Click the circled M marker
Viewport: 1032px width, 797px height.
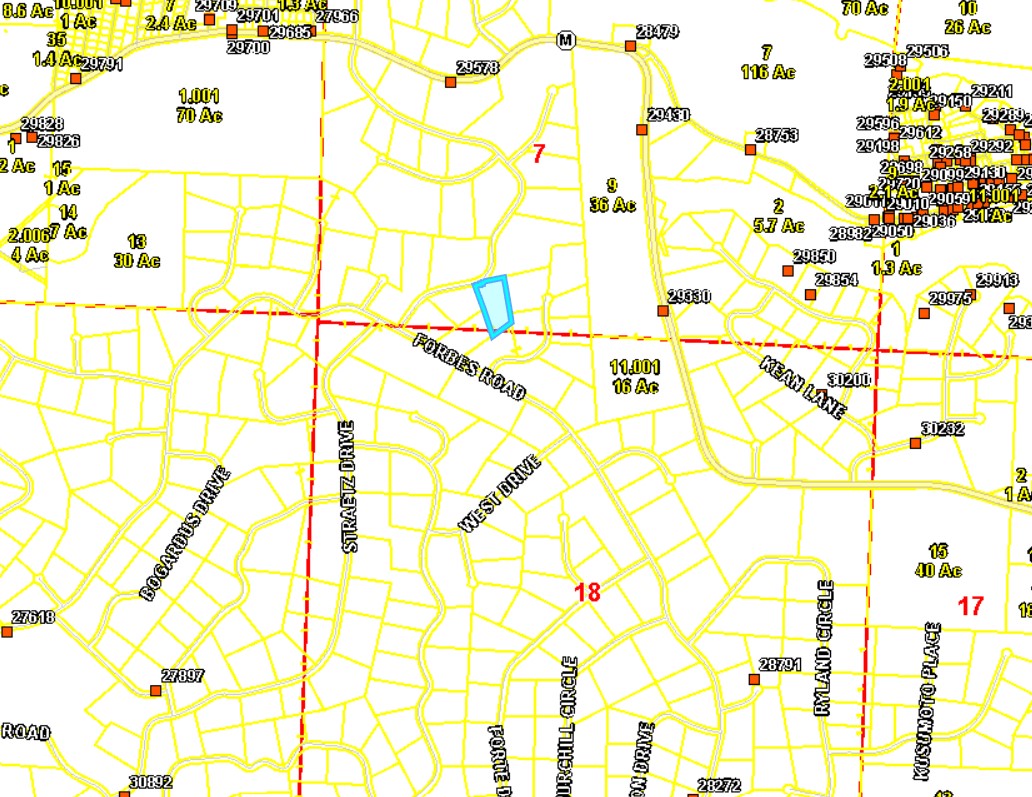(x=566, y=41)
